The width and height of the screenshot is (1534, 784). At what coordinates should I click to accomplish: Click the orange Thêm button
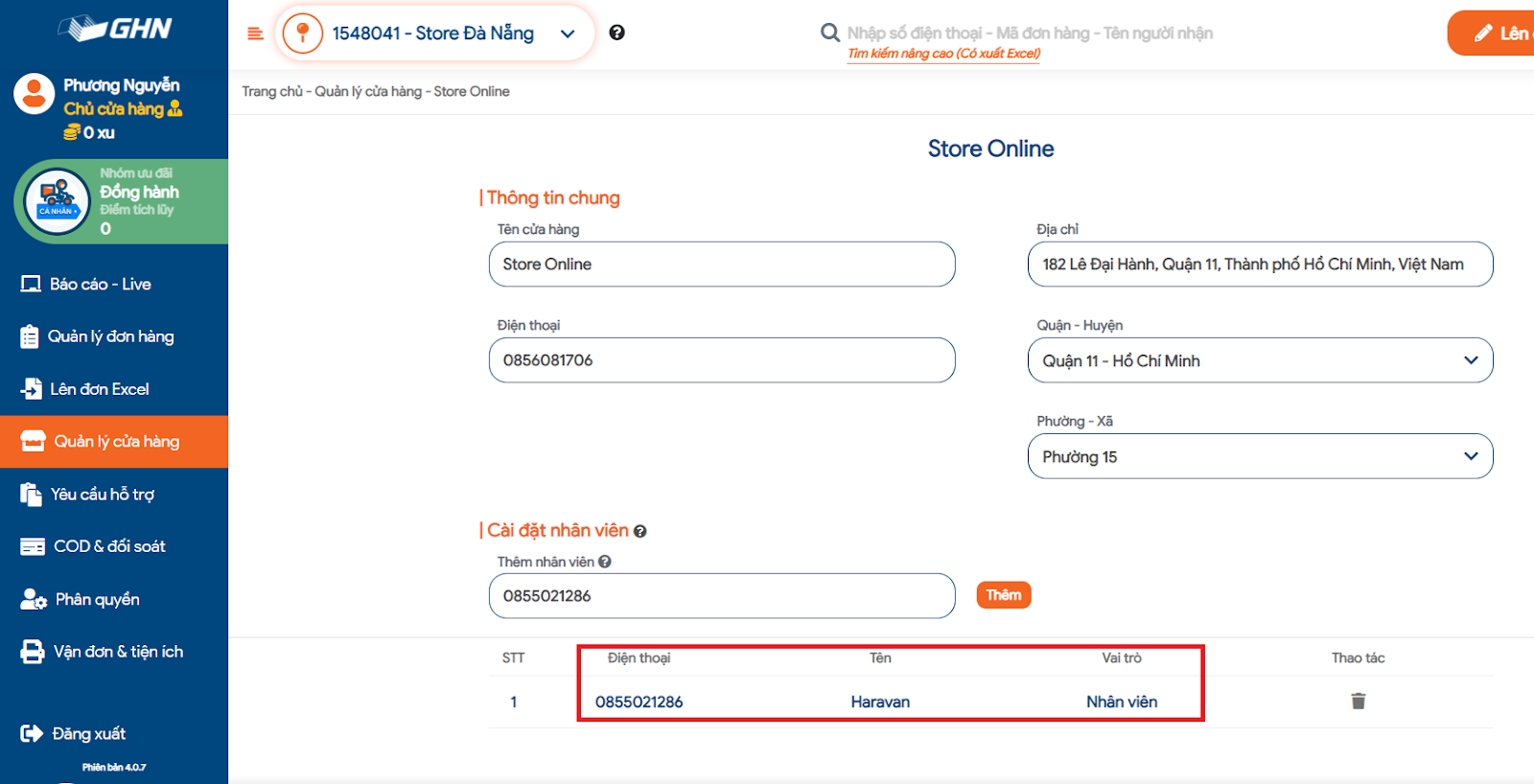pyautogui.click(x=1004, y=595)
